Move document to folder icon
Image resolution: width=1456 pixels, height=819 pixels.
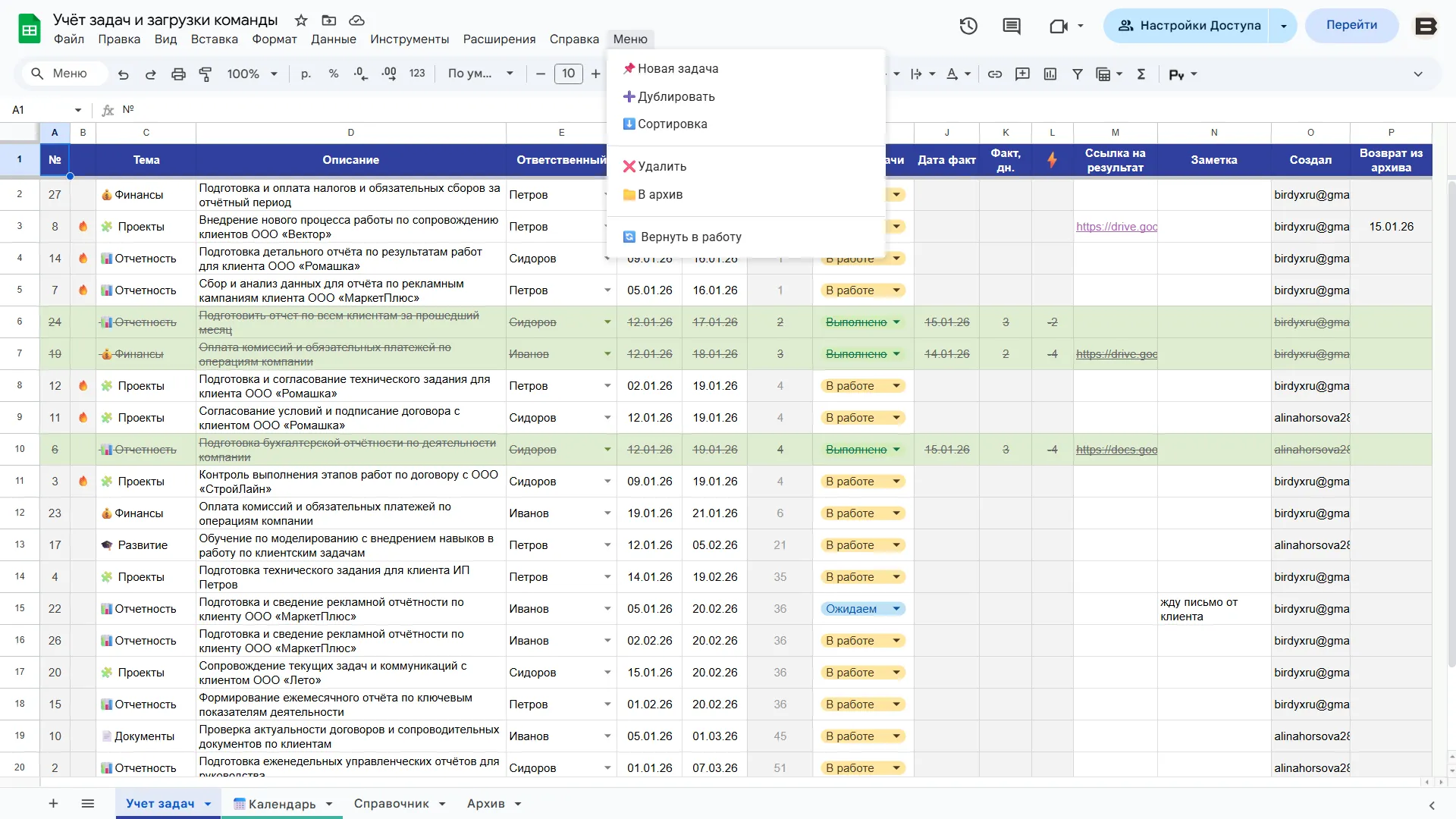(328, 20)
